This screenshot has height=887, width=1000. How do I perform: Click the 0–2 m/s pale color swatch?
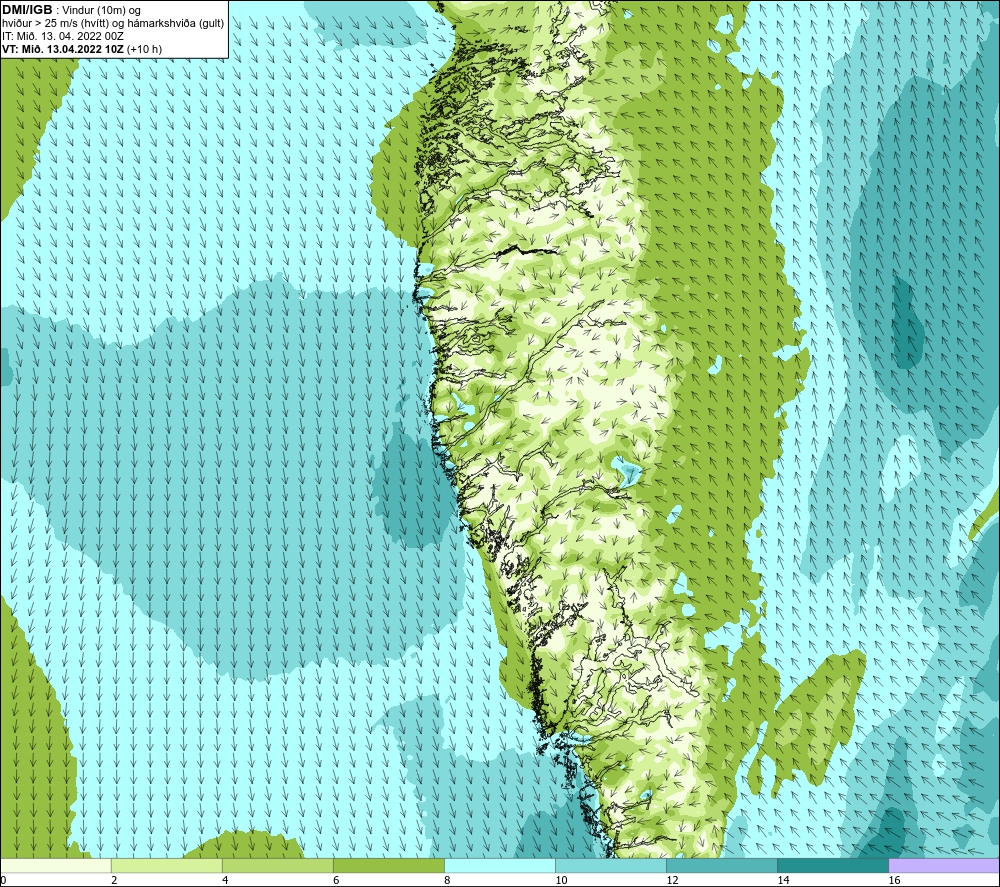pos(56,866)
